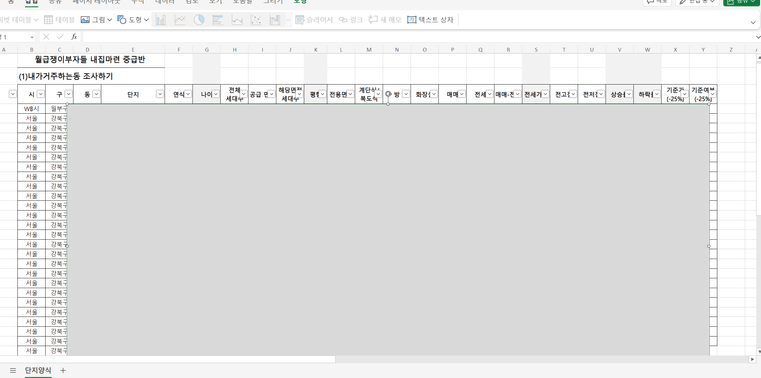
Task: Insert a column chart icon
Action: coord(161,20)
